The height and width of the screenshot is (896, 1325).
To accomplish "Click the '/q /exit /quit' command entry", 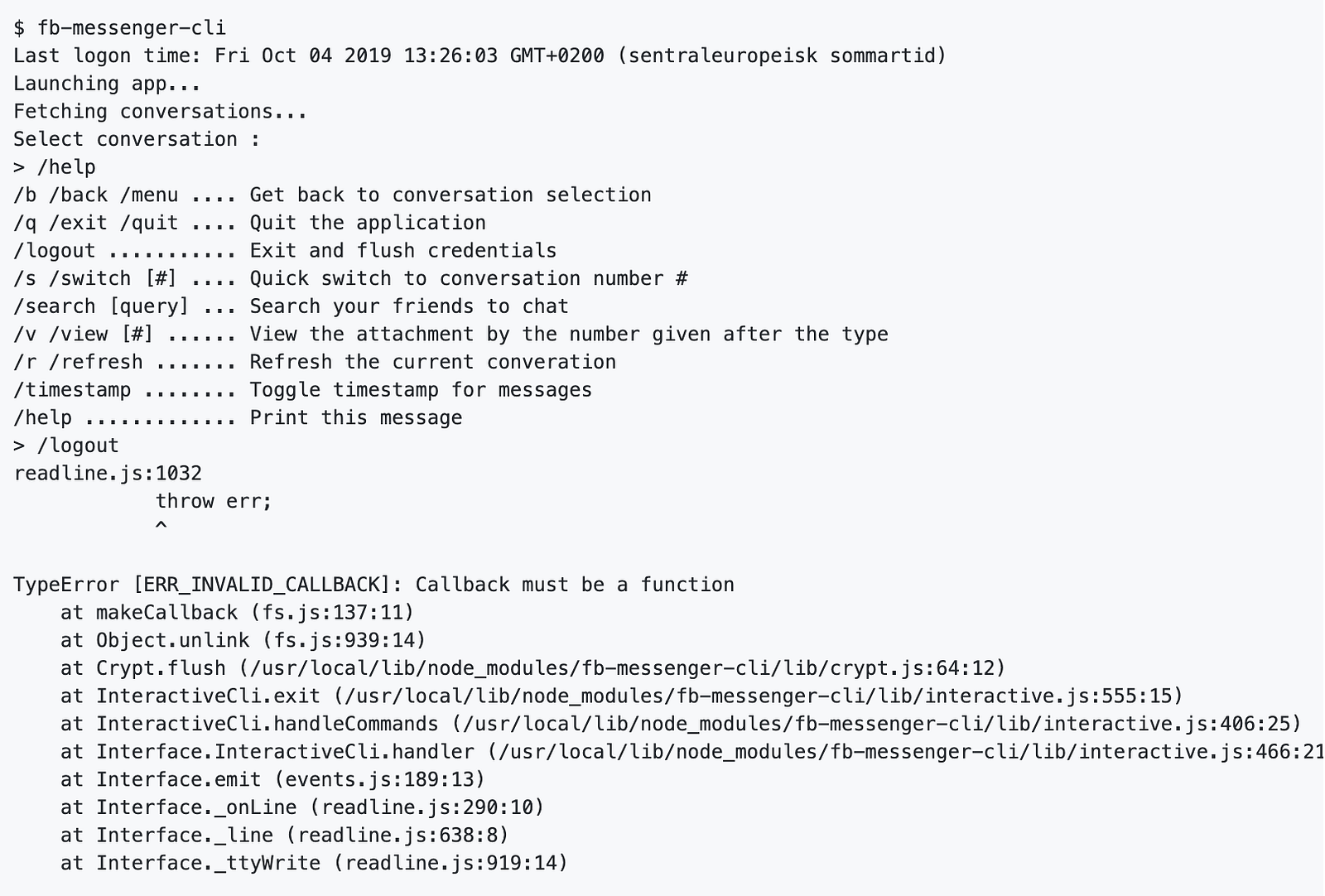I will point(249,223).
